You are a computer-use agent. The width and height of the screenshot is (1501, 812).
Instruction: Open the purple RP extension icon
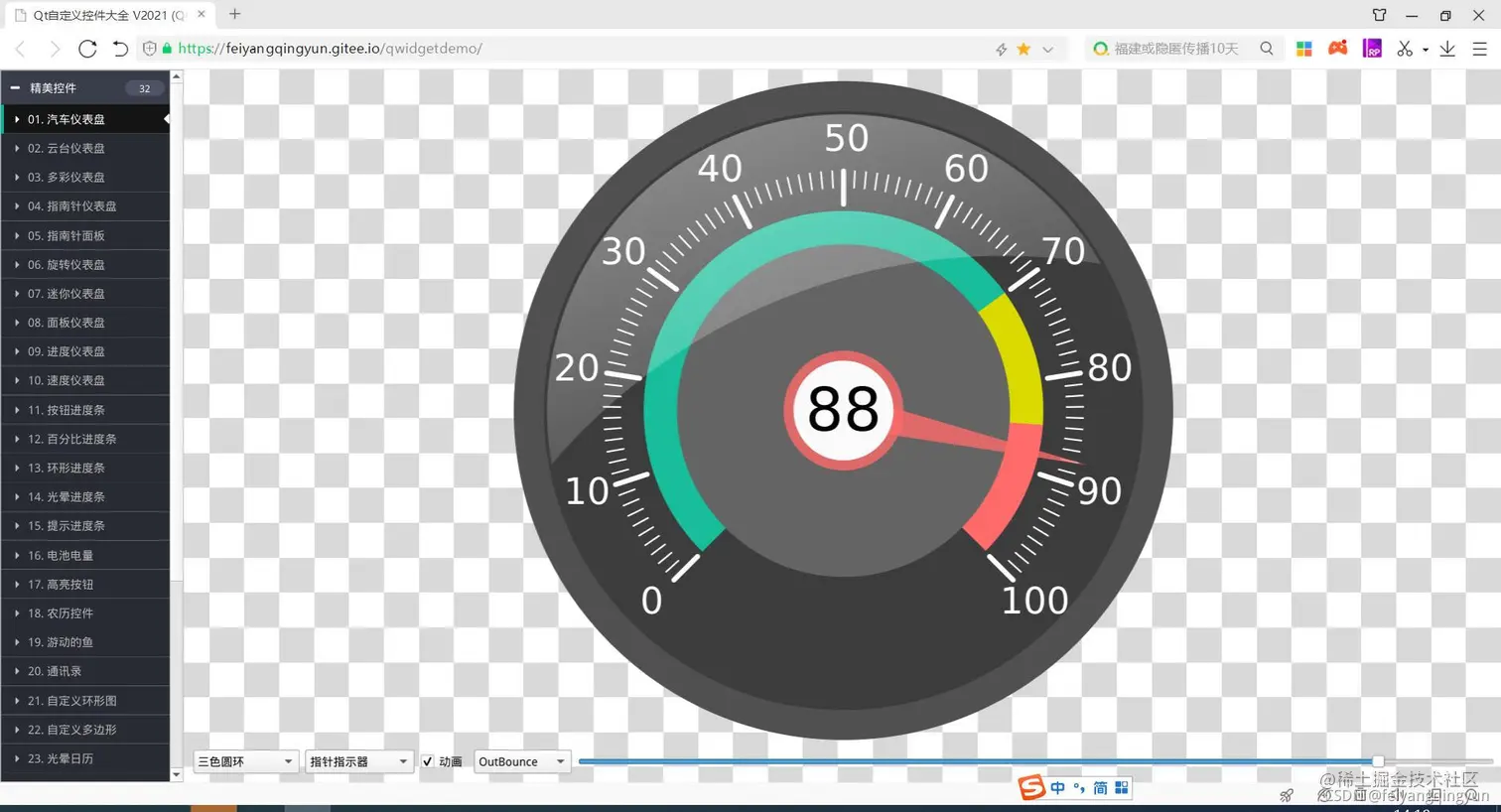(x=1372, y=49)
